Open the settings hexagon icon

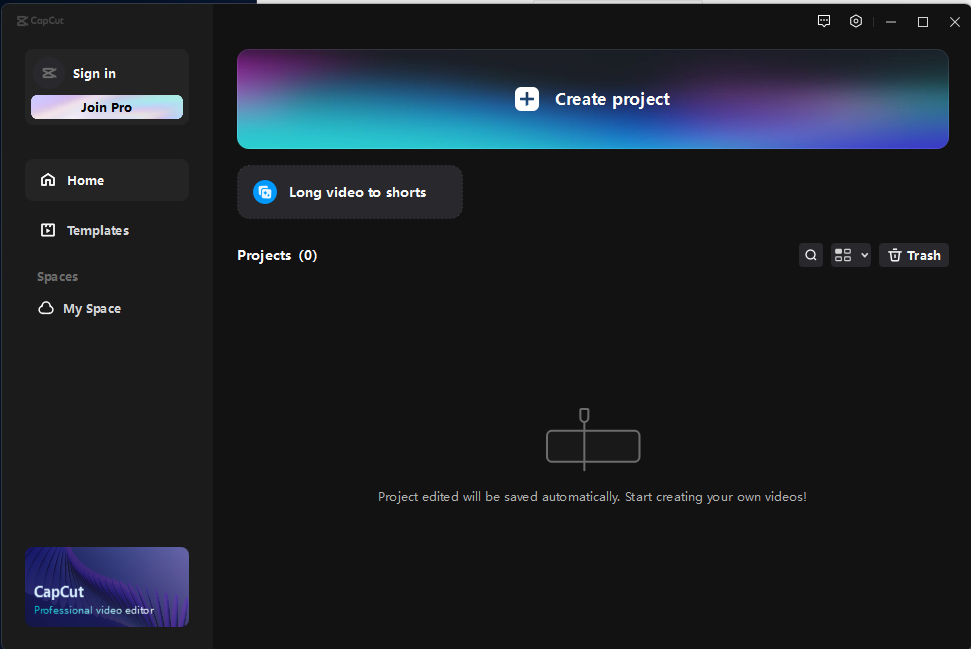pyautogui.click(x=856, y=22)
